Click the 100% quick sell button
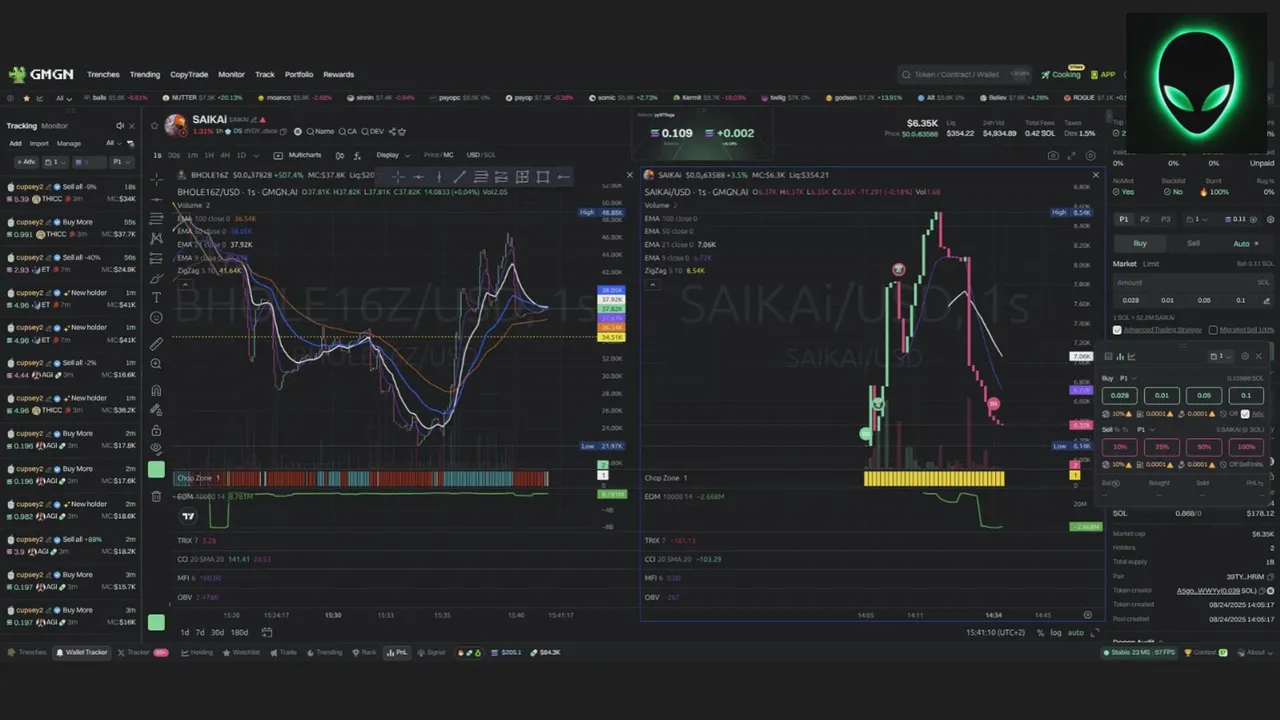 pos(1246,447)
